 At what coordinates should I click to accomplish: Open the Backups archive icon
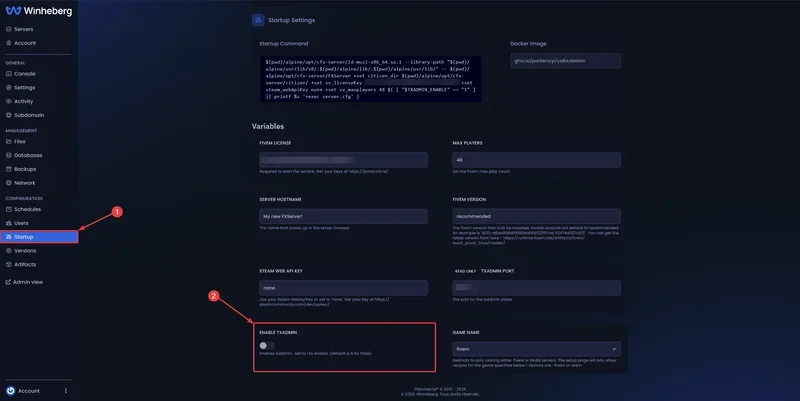(x=9, y=169)
